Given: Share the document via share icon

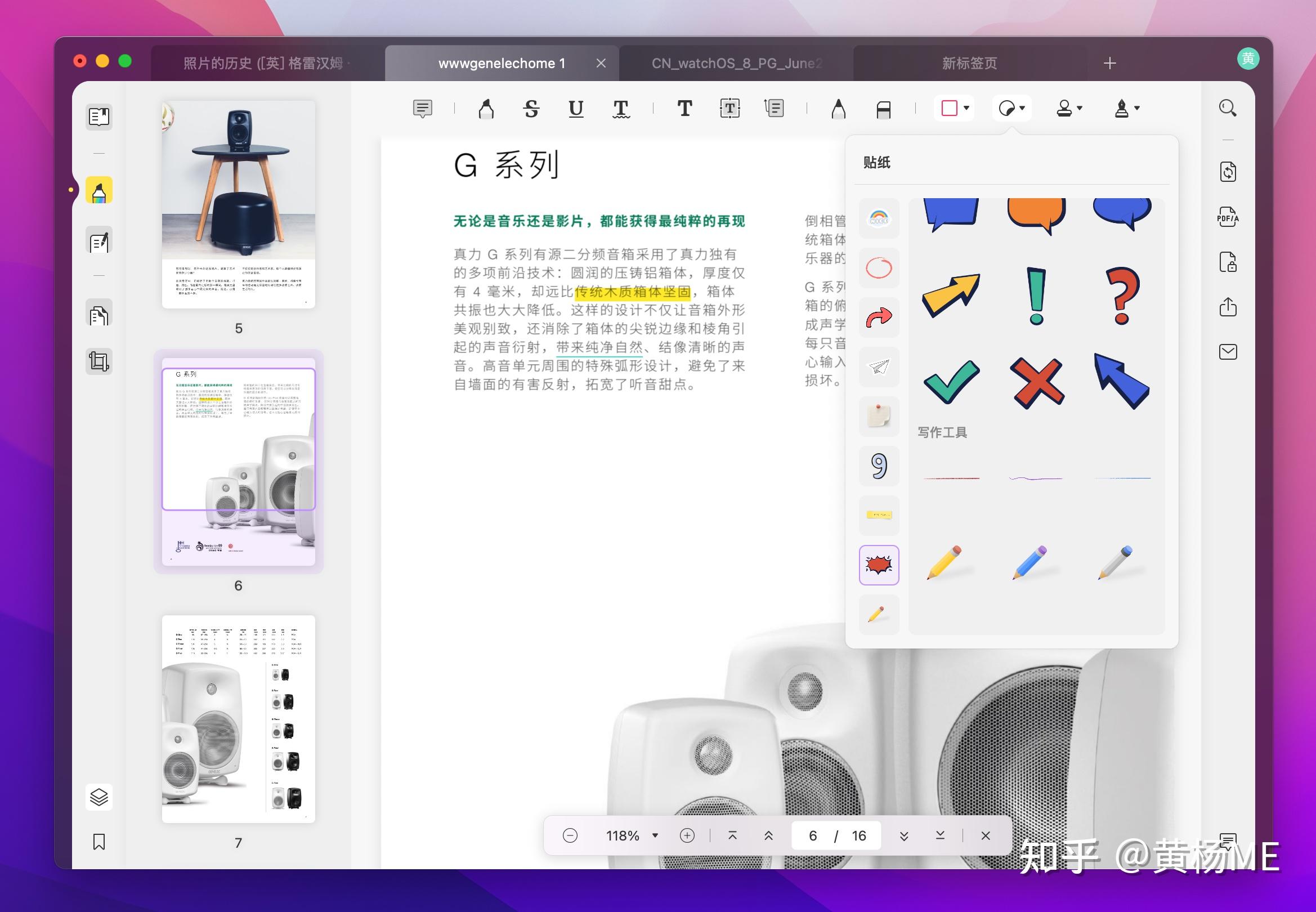Looking at the screenshot, I should click(1228, 307).
